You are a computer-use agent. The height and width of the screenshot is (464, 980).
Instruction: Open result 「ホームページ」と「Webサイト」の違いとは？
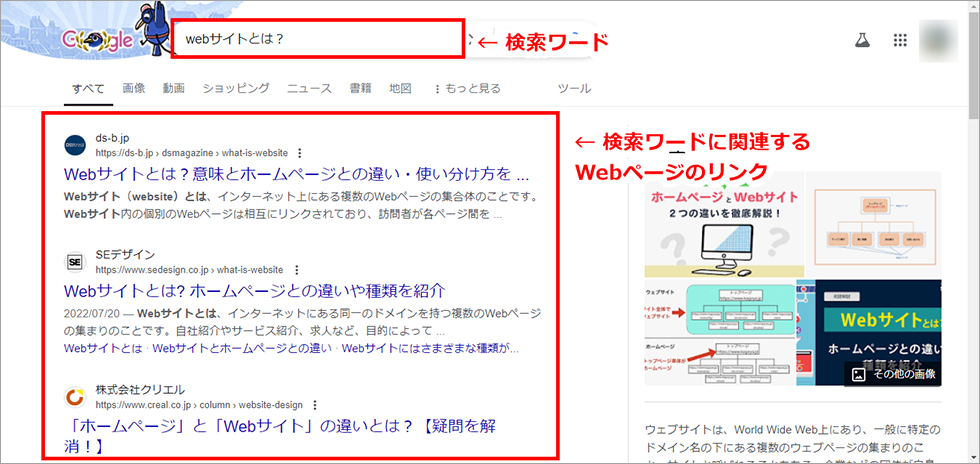coord(280,436)
